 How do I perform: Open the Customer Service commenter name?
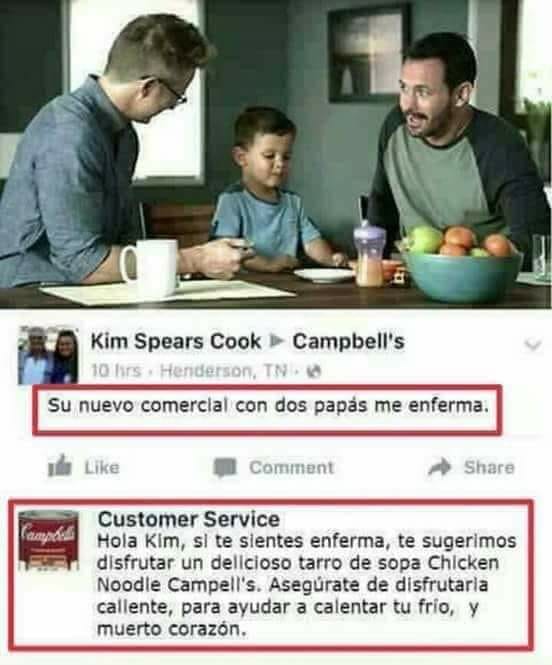[189, 519]
